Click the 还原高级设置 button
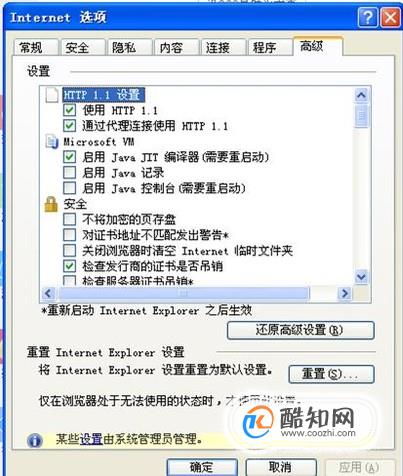The width and height of the screenshot is (403, 476). pos(300,330)
